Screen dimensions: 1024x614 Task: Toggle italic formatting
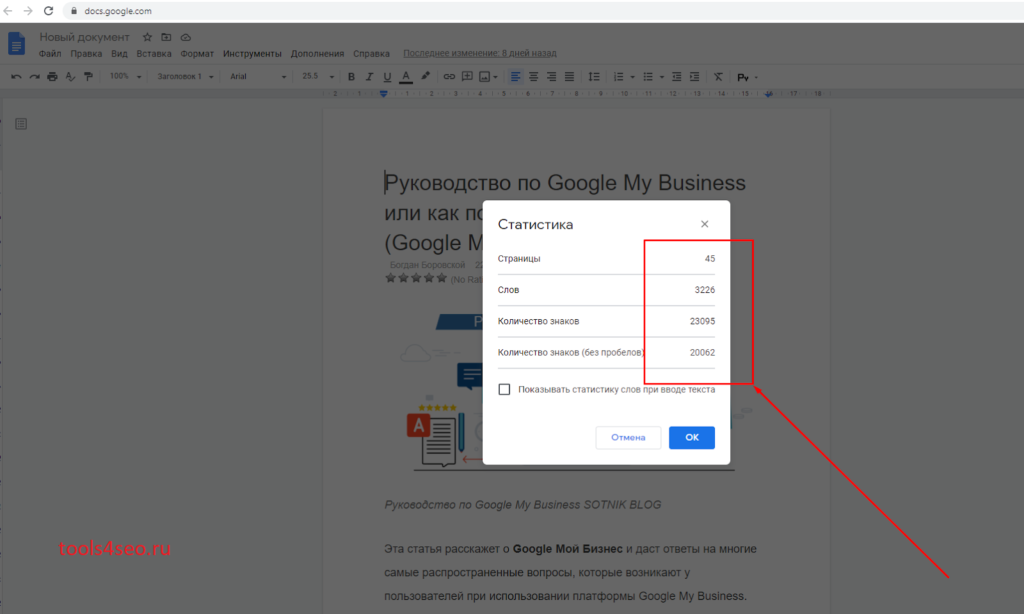369,76
